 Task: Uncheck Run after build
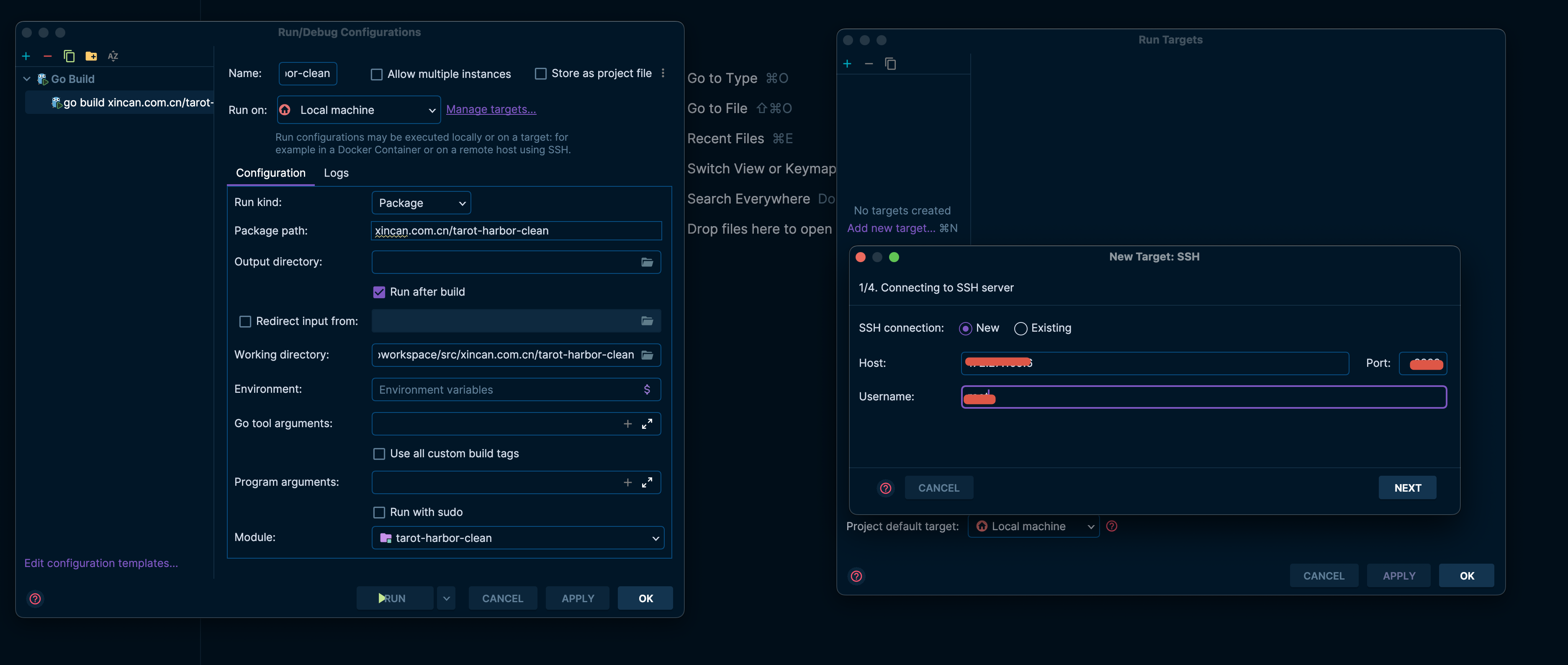(379, 292)
